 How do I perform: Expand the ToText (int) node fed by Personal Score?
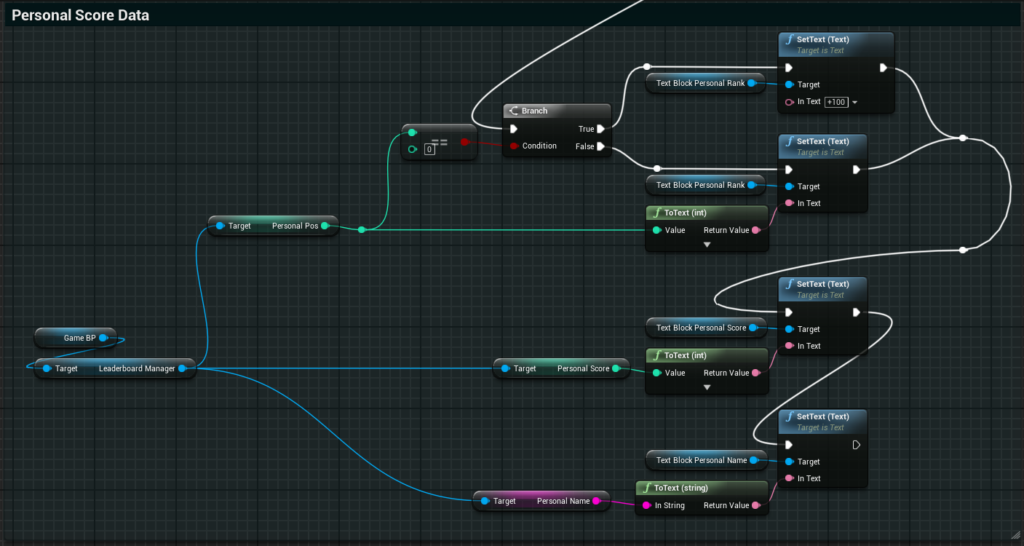coord(707,387)
